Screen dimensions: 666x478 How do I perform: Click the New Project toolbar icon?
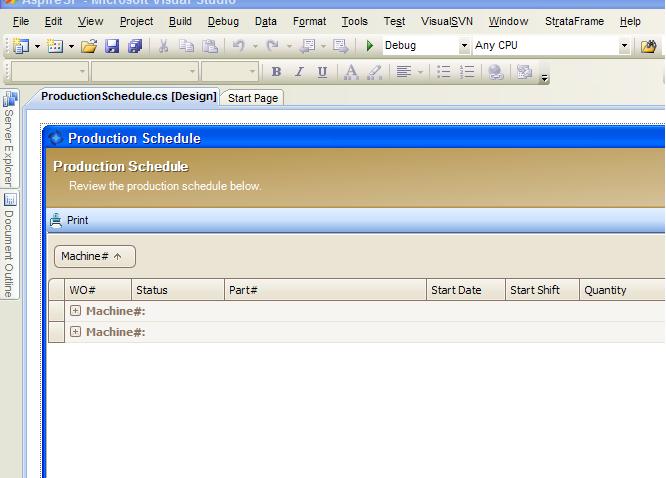coord(22,46)
